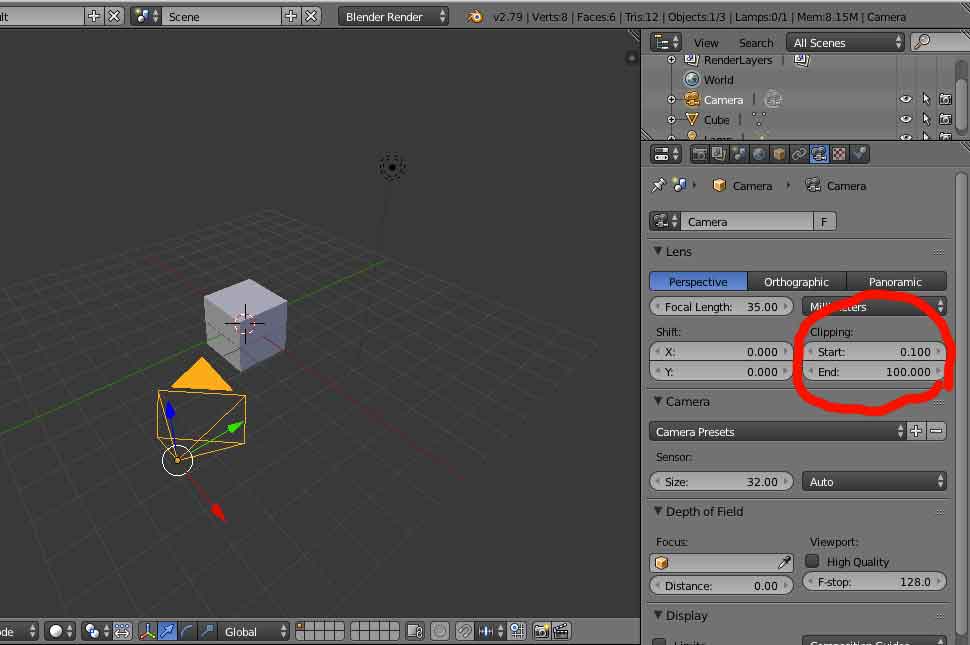This screenshot has width=970, height=645.
Task: Expand the RenderLayers tree item
Action: (671, 60)
